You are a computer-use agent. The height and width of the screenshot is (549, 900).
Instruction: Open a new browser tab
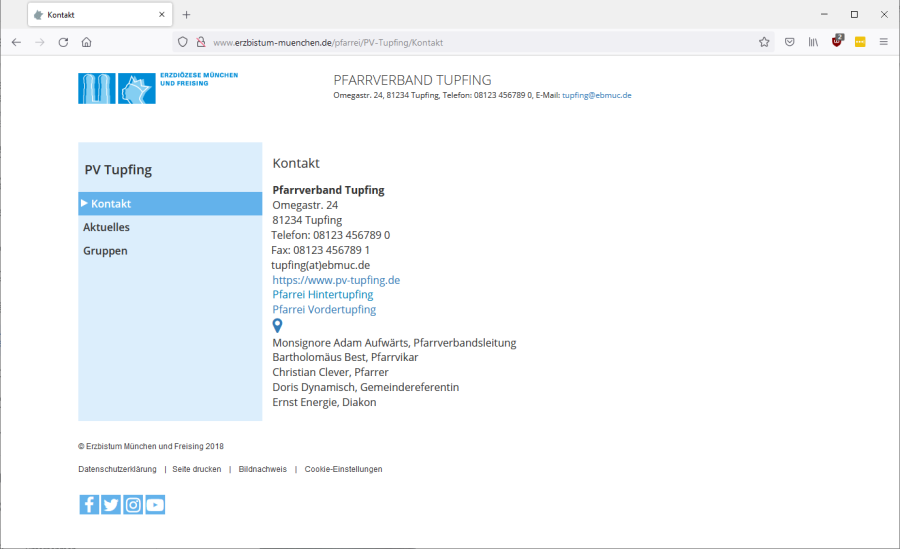pos(186,15)
